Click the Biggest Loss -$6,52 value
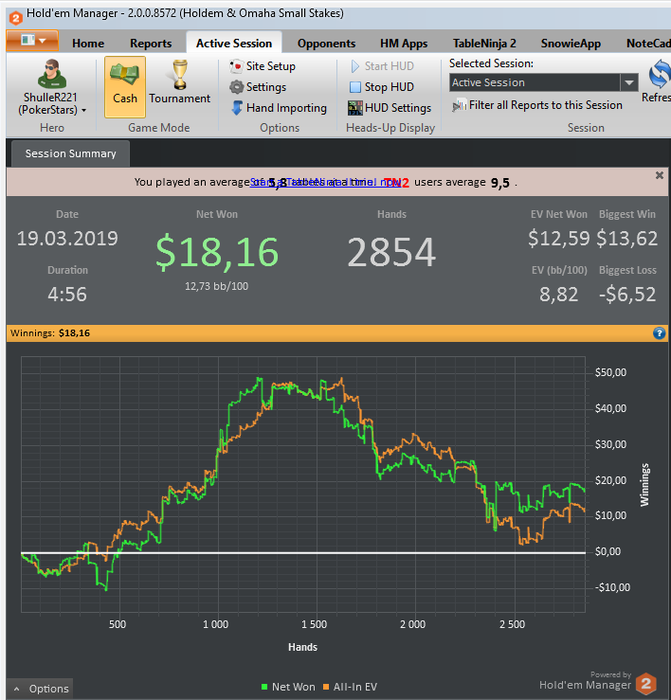 (627, 294)
